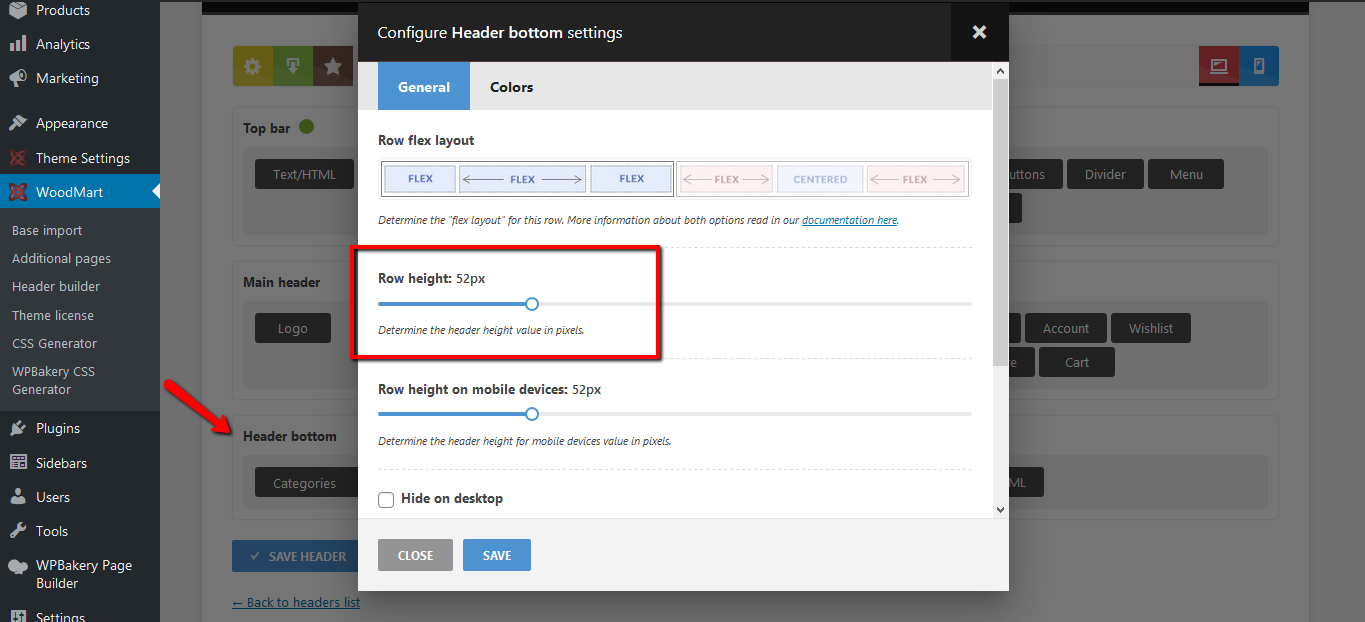The image size is (1365, 622).
Task: Click the SAVE HEADER button
Action: click(297, 556)
